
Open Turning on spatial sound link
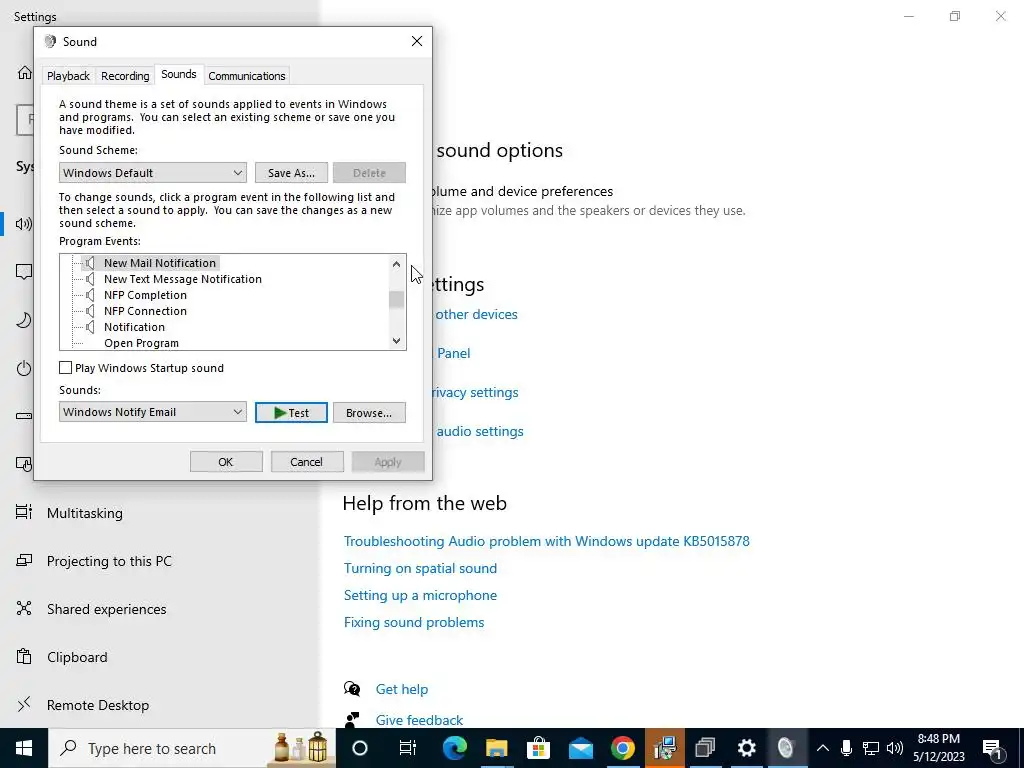[421, 568]
